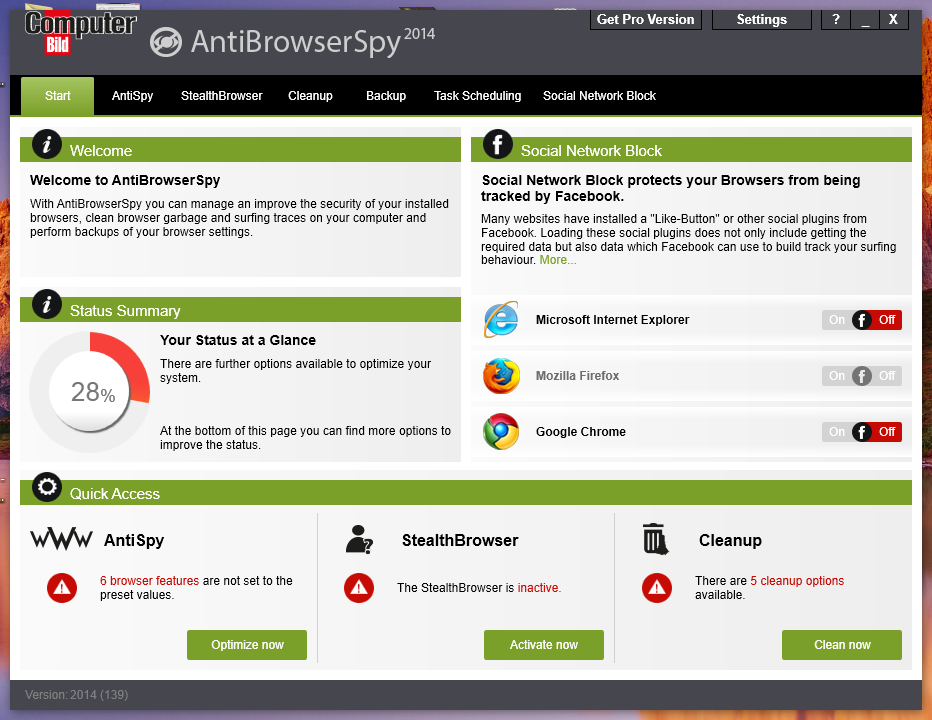Click the Quick Access 'AntiSpy' heading
932x720 pixels.
point(134,540)
